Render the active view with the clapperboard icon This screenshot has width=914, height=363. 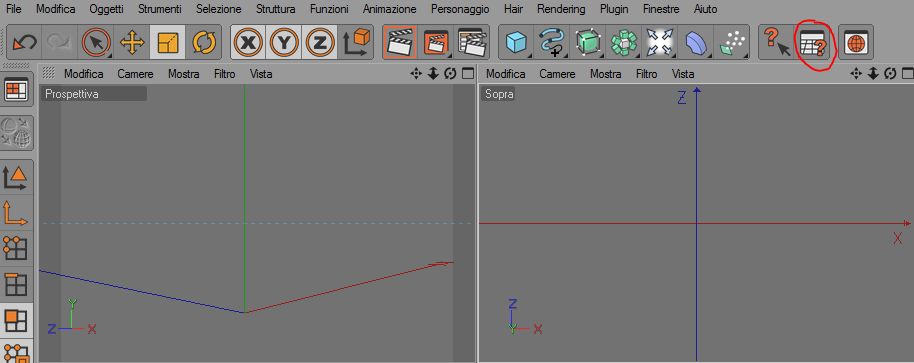click(x=400, y=42)
